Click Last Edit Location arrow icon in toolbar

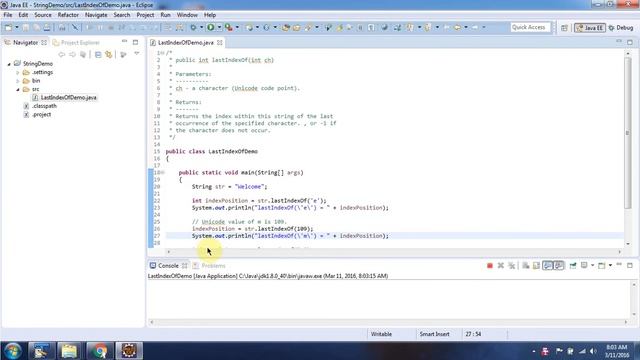coord(446,27)
